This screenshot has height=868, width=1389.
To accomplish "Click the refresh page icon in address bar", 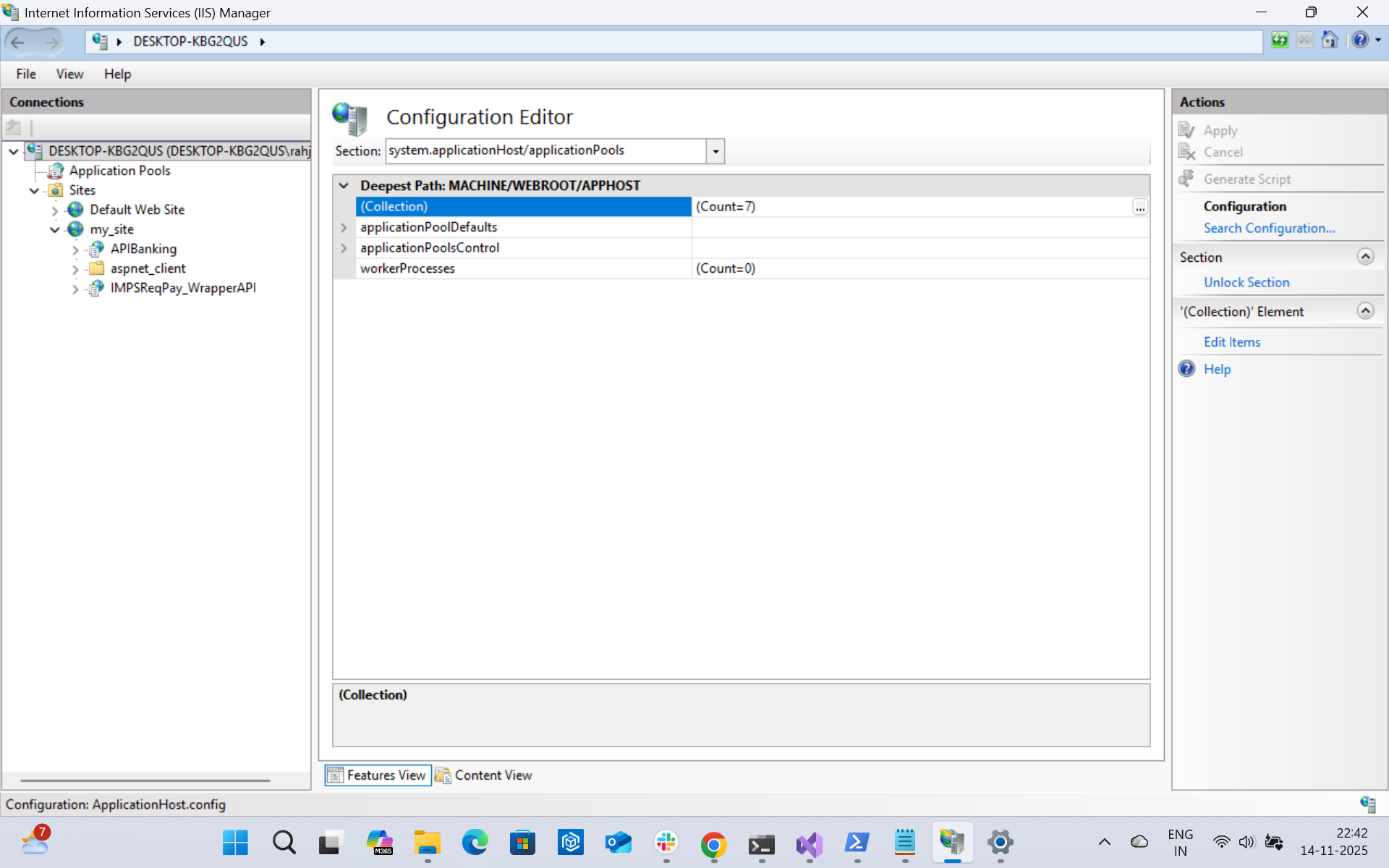I will (x=1280, y=41).
